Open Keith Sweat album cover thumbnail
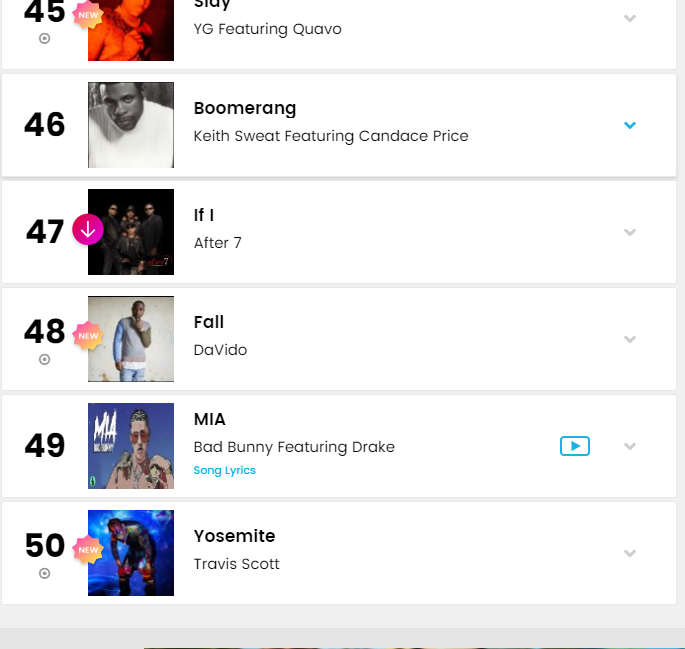The height and width of the screenshot is (649, 685). click(x=131, y=125)
